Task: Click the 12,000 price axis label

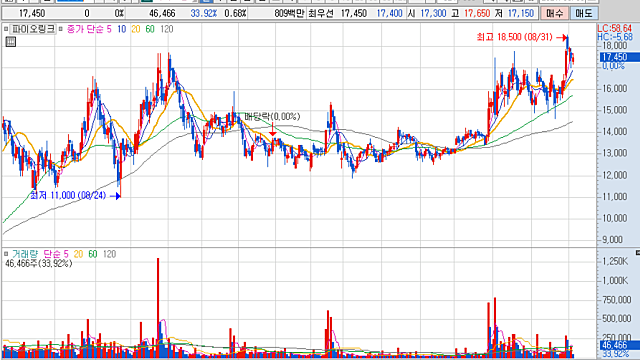Action: coord(615,175)
